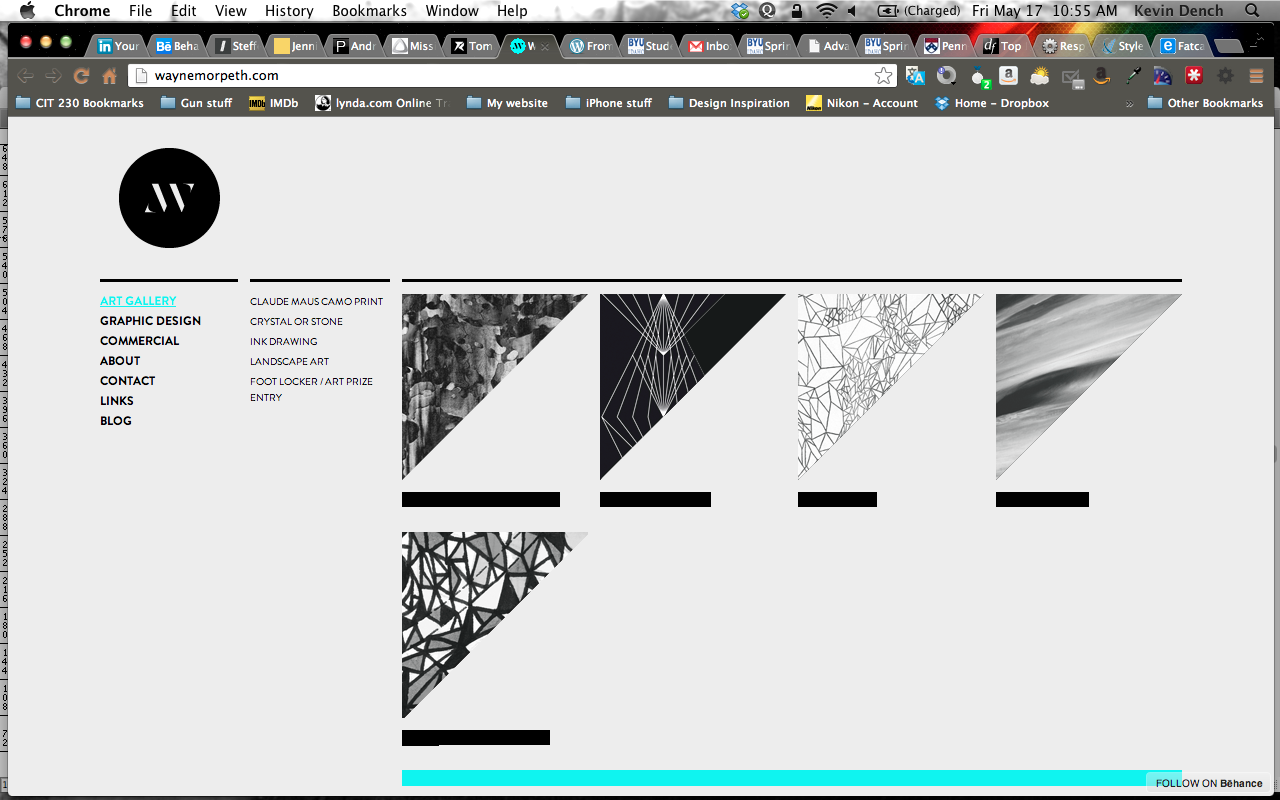Click the MW circular site logo
1280x800 pixels.
169,198
